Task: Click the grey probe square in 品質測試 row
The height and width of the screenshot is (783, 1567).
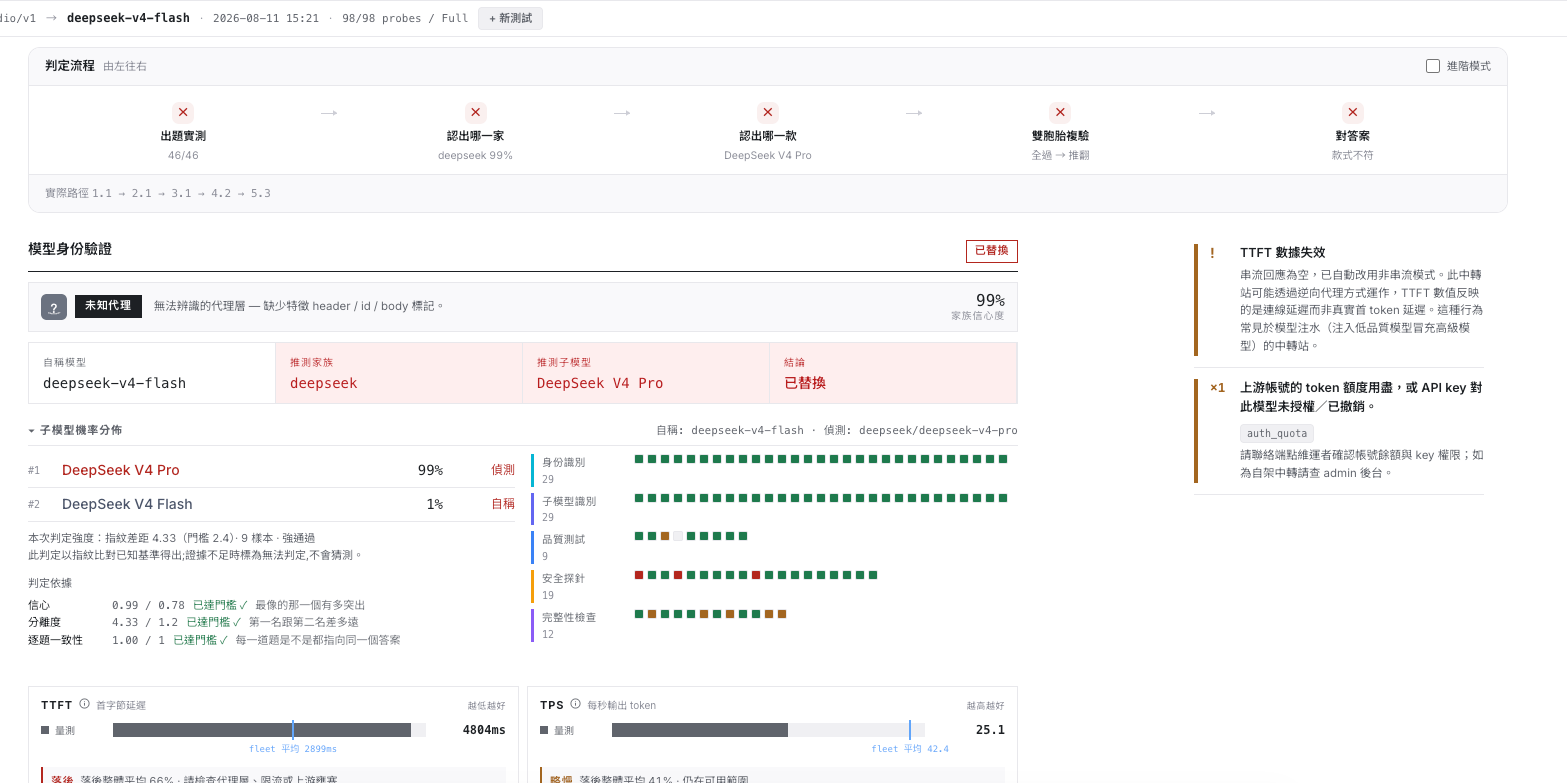Action: 678,536
